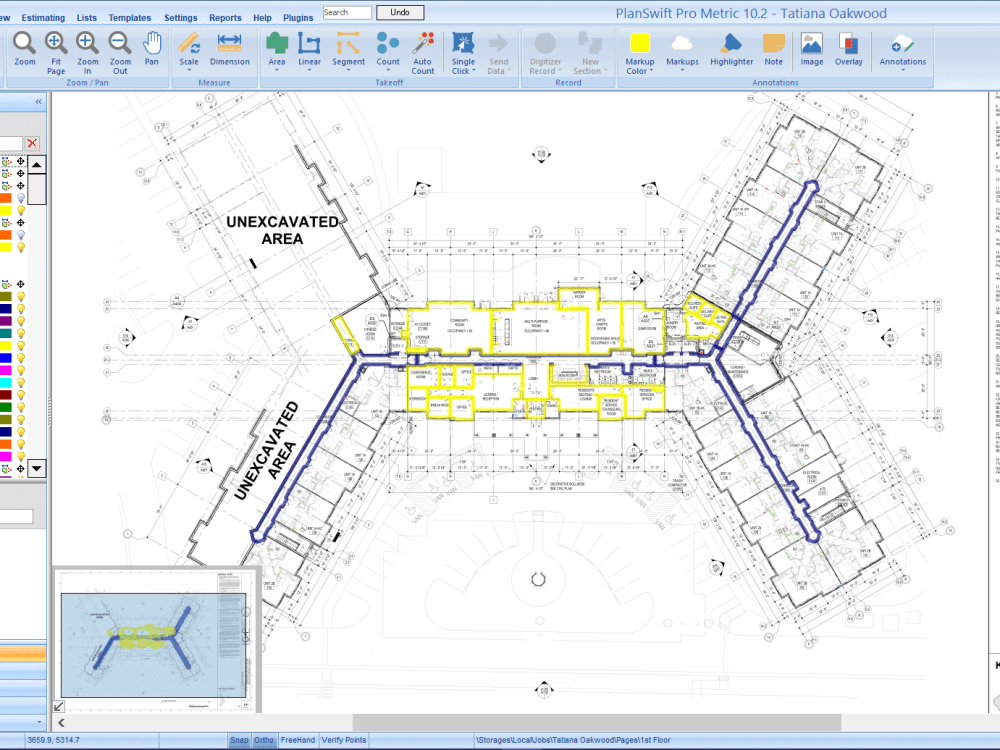Viewport: 1000px width, 750px height.
Task: Activate the Pan hand tool
Action: 151,49
